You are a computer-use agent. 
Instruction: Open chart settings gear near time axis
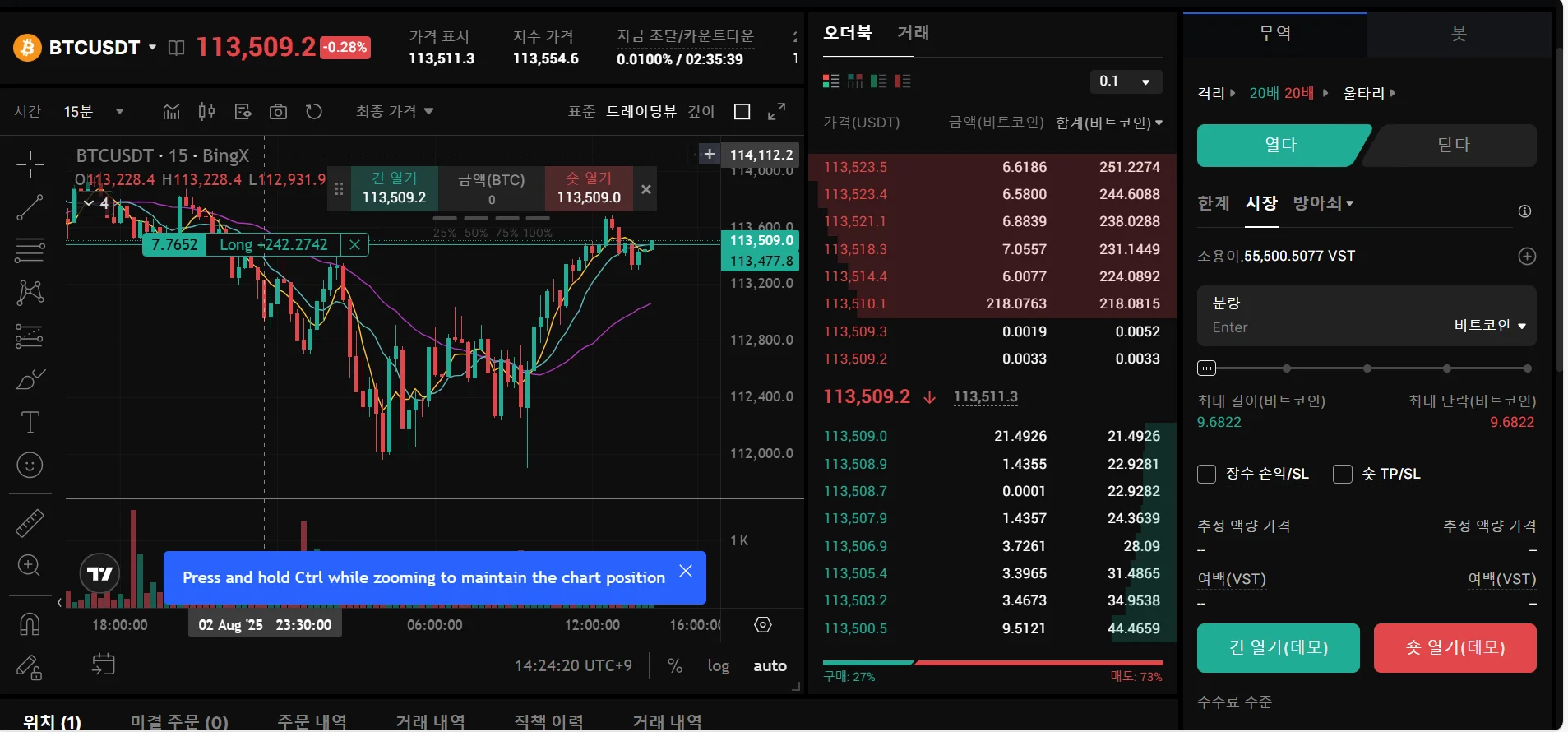[763, 625]
